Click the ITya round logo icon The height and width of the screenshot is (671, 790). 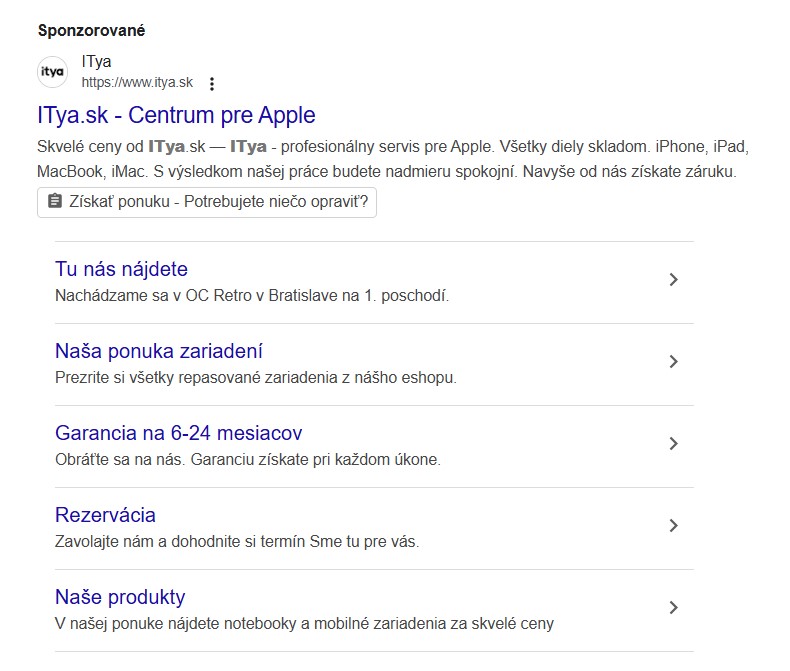(52, 72)
